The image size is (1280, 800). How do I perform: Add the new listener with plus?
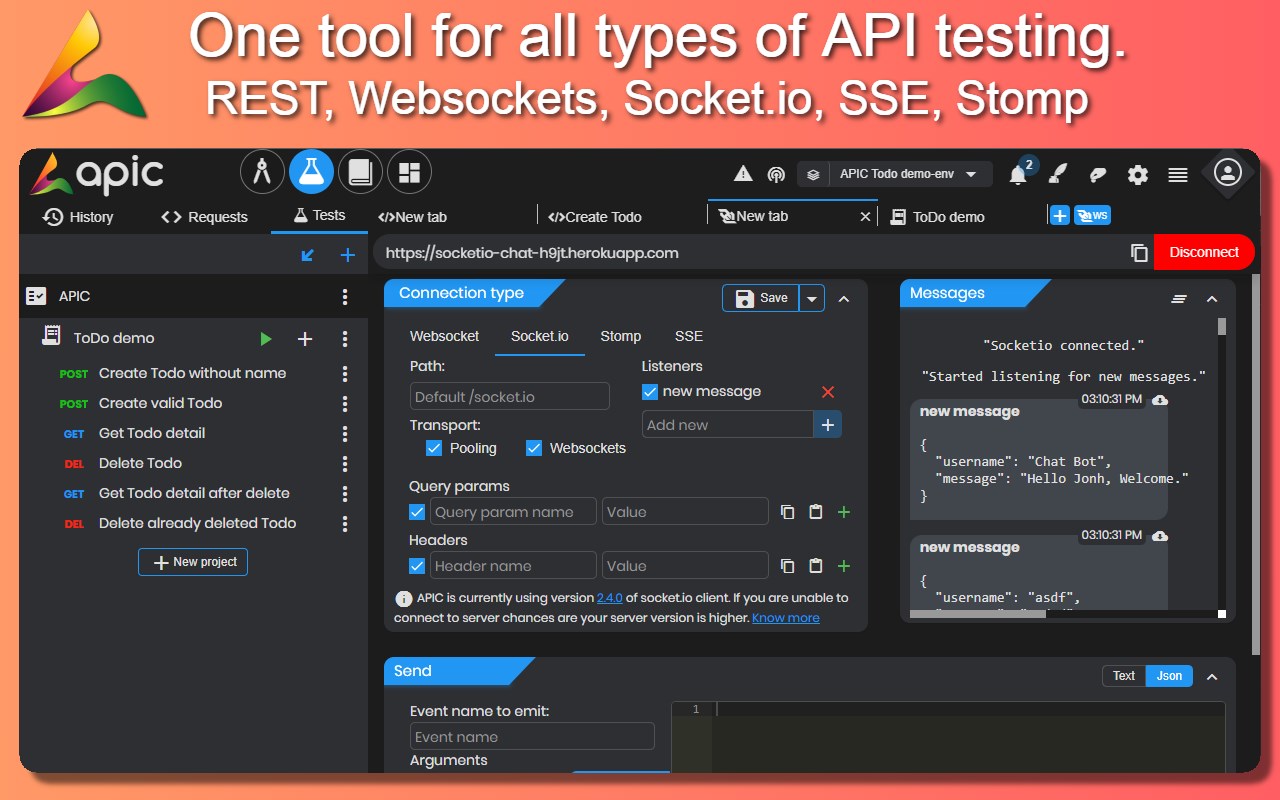(827, 425)
